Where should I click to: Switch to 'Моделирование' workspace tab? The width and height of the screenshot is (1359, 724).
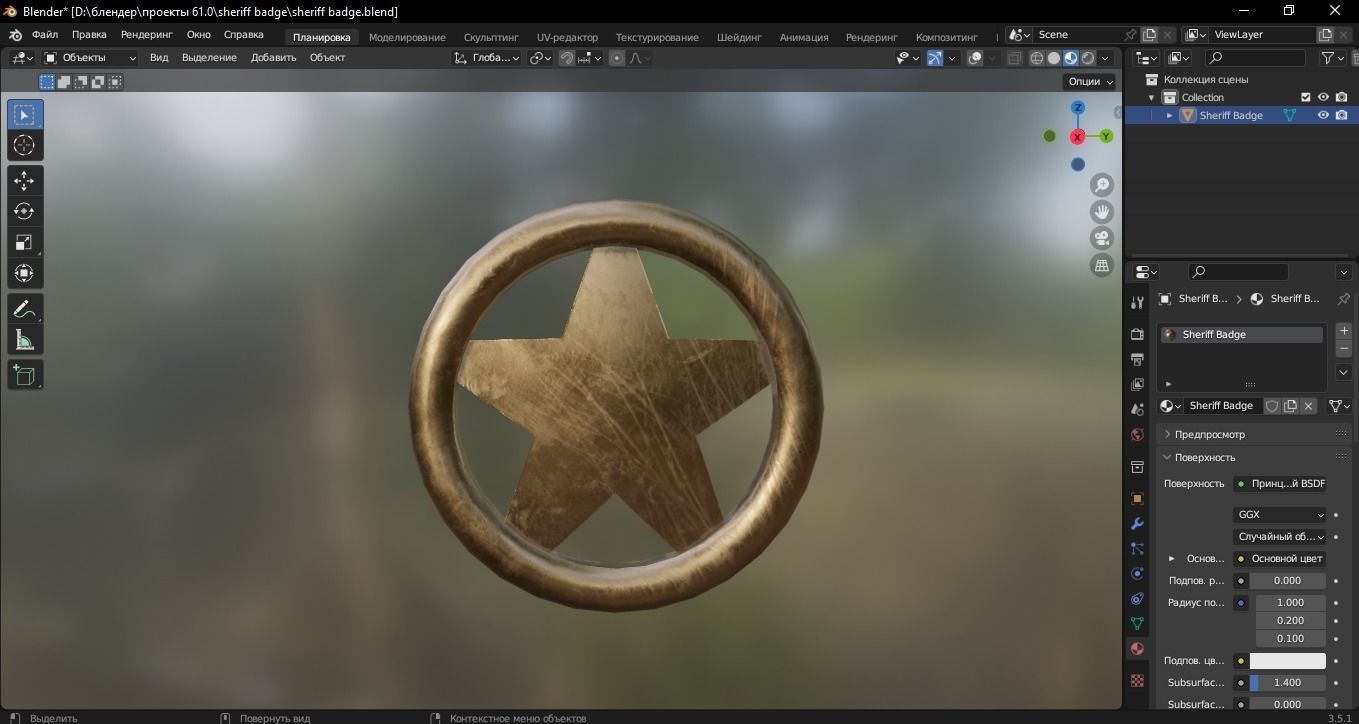click(x=407, y=37)
